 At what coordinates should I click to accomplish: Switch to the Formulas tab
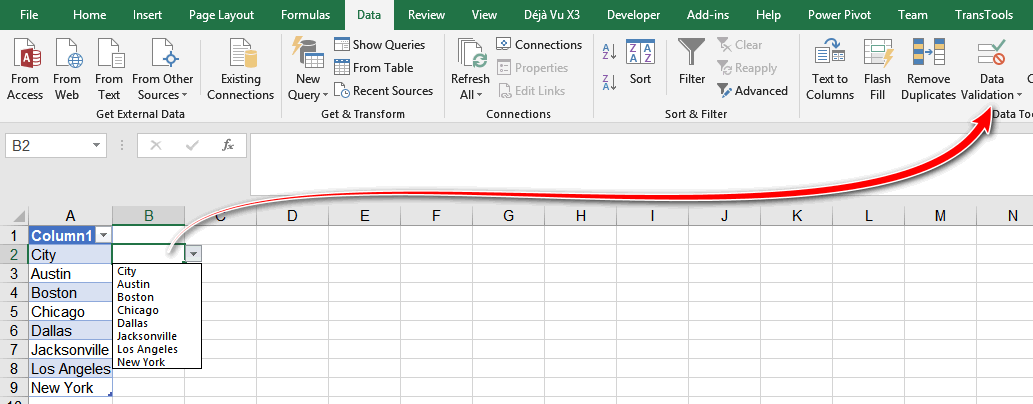coord(305,15)
